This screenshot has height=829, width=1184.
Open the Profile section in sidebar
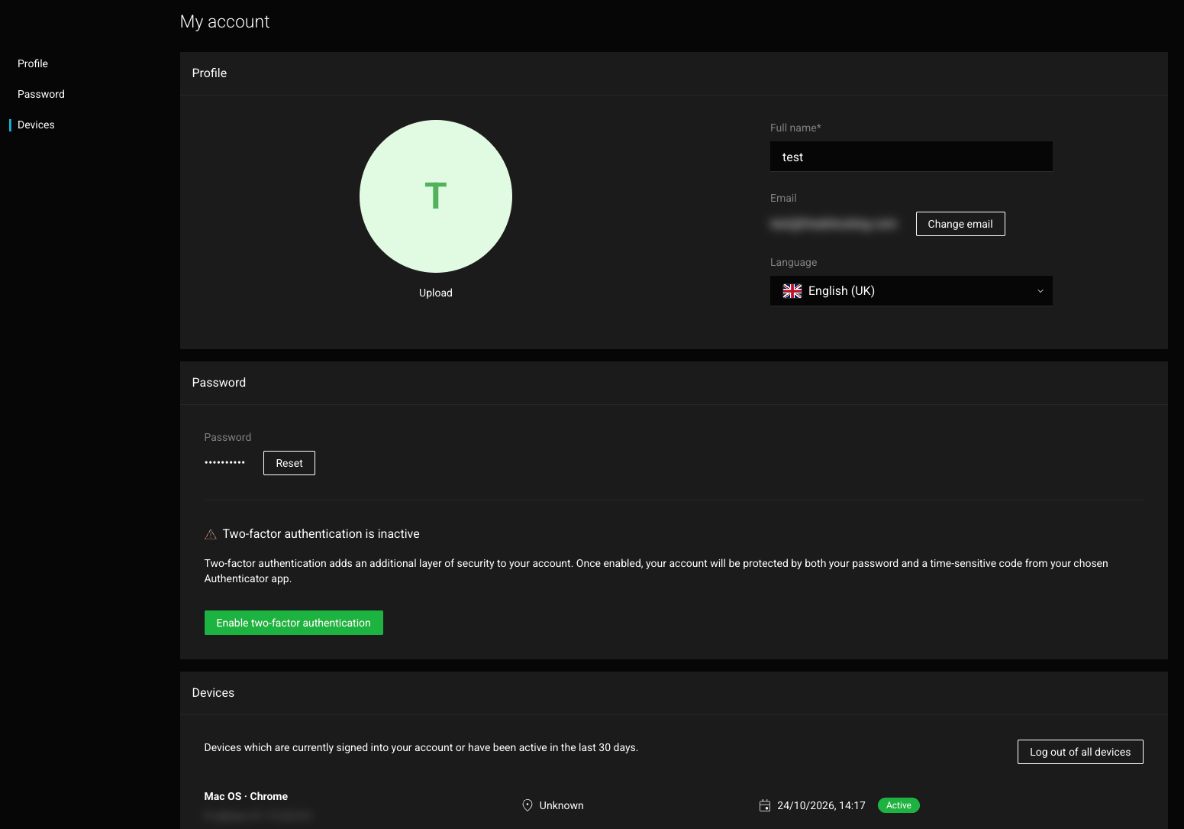tap(32, 63)
